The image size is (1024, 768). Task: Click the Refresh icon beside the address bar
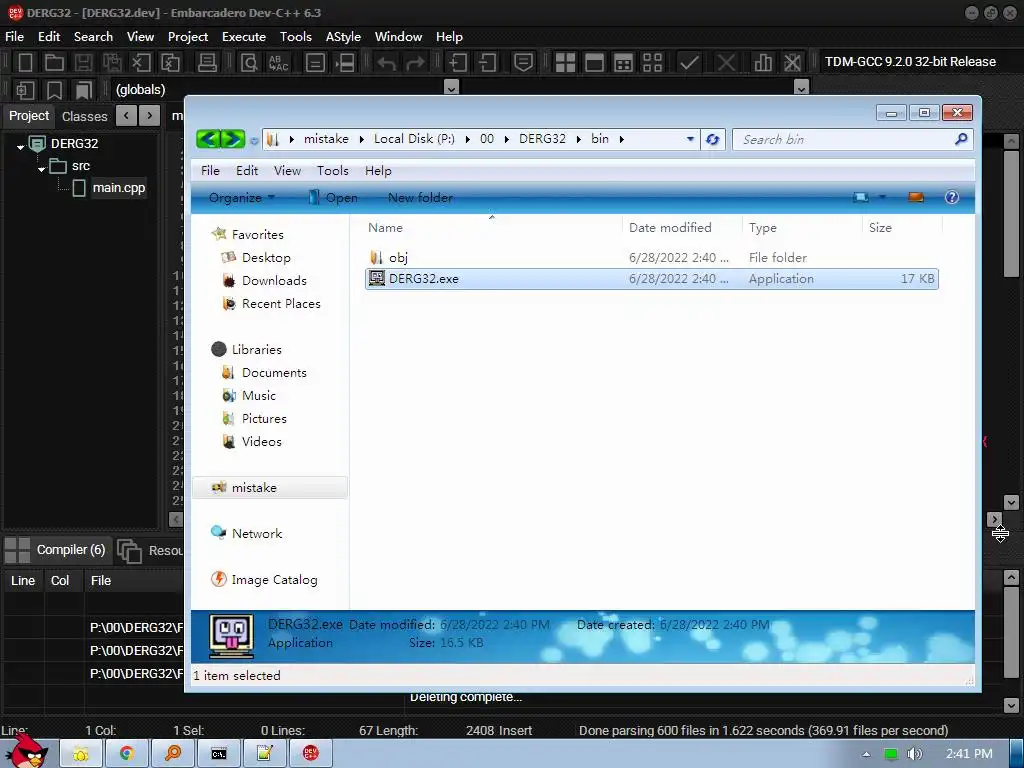tap(712, 139)
